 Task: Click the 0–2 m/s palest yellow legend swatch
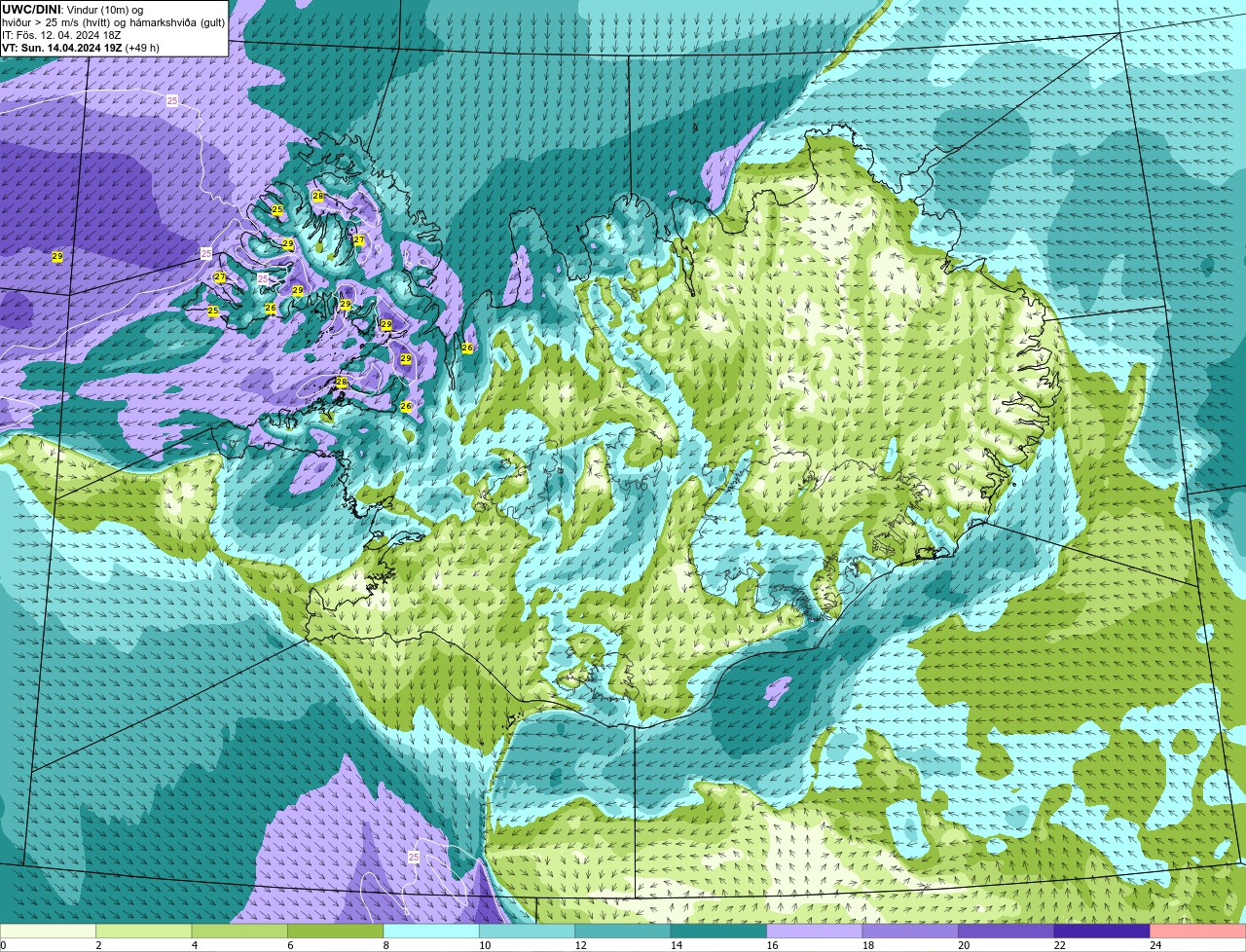point(48,931)
